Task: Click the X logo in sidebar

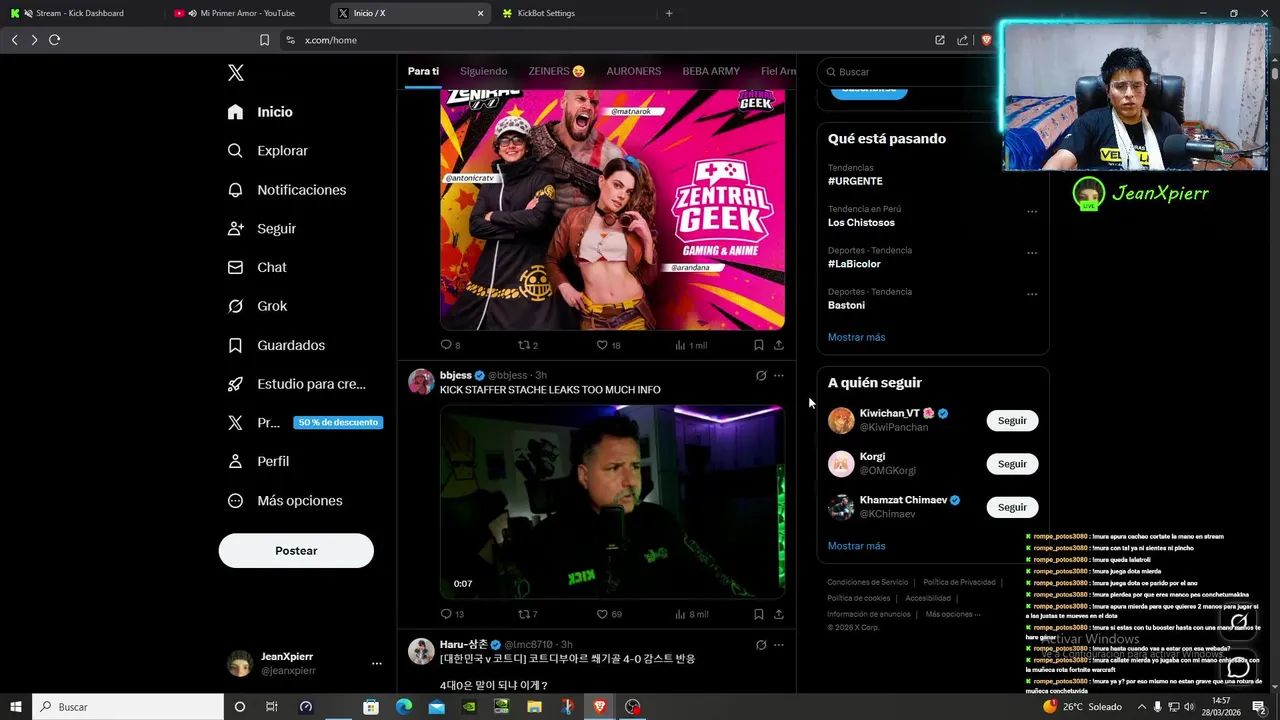Action: coord(236,73)
